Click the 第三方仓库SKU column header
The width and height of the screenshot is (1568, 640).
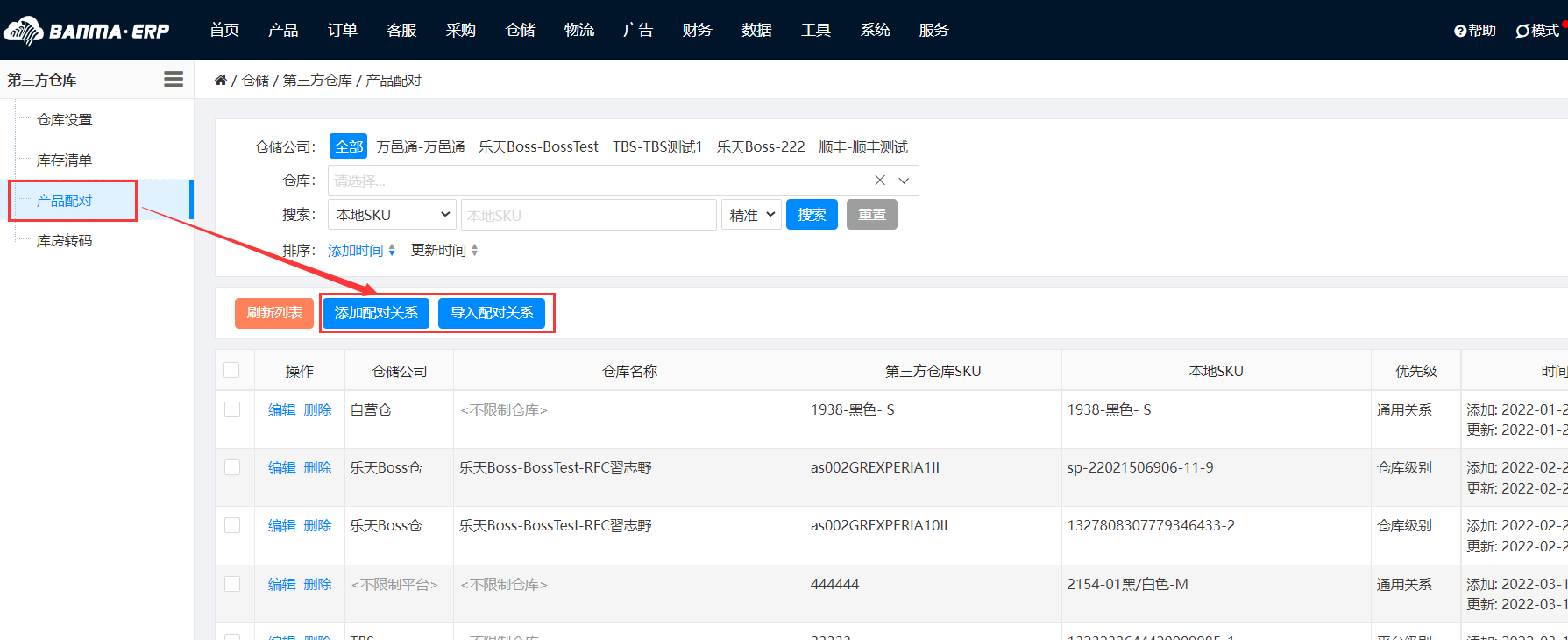pos(933,371)
